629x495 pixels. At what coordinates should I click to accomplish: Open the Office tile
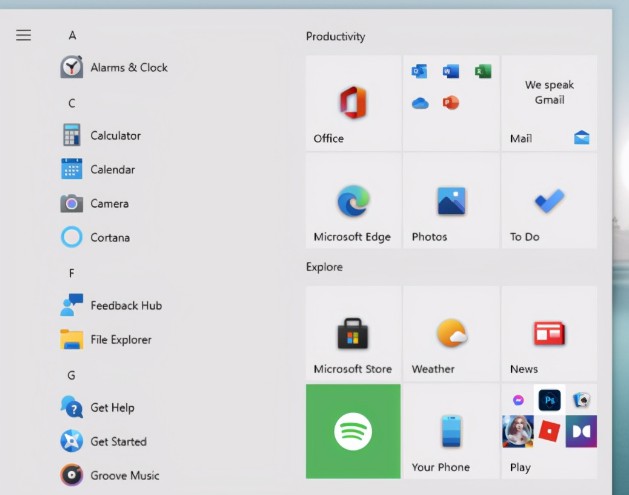pyautogui.click(x=353, y=103)
